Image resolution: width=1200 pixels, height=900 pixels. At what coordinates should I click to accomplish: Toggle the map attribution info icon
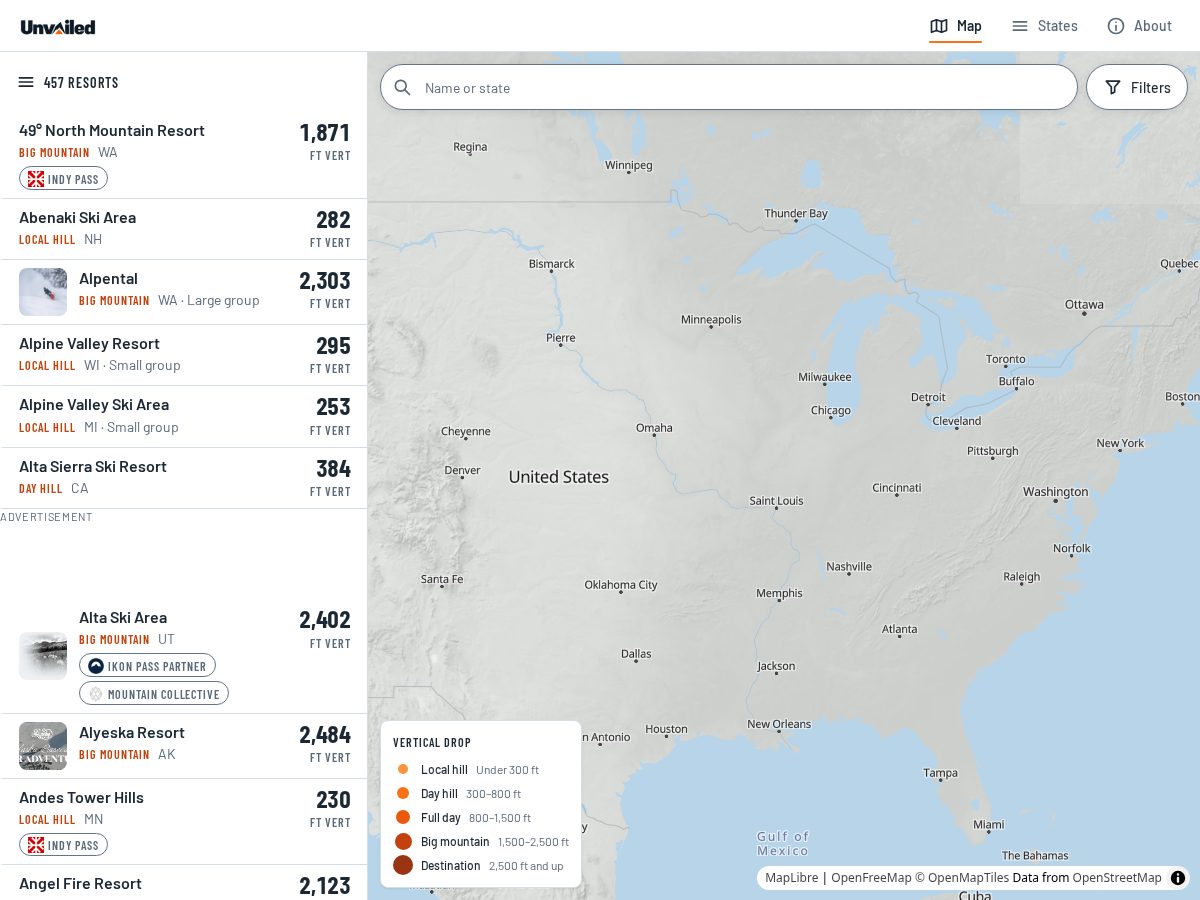[1178, 878]
